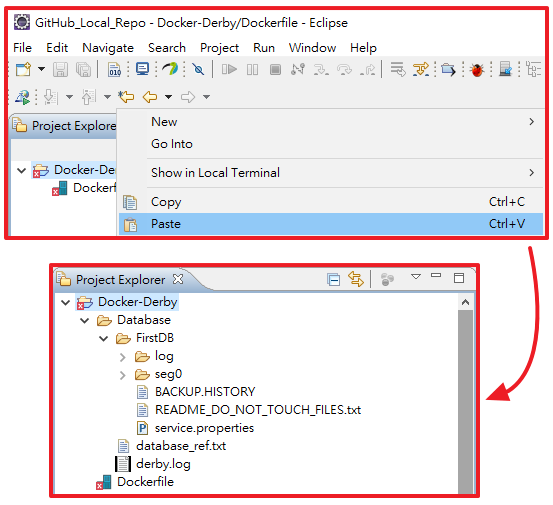Image resolution: width=553 pixels, height=505 pixels.
Task: Click the hierarchy tree toolbar icon
Action: (x=533, y=69)
